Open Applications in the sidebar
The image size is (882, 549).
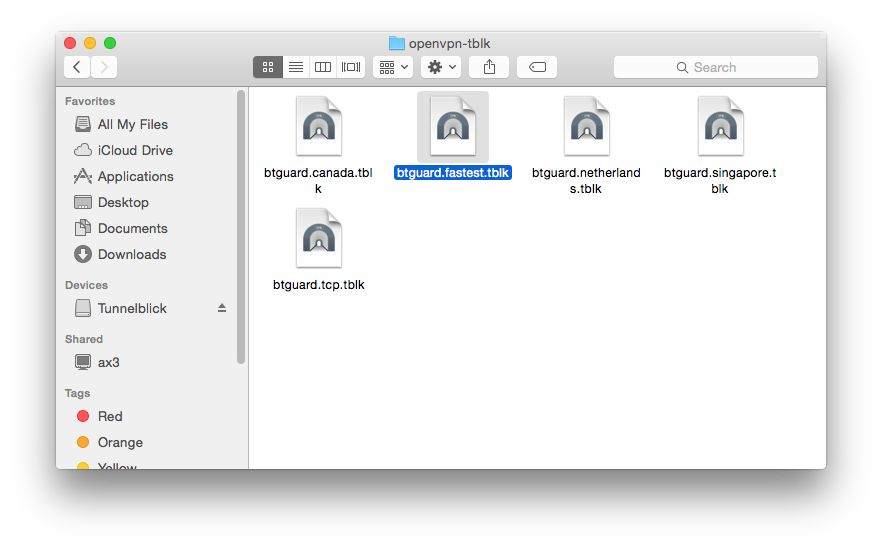click(135, 176)
